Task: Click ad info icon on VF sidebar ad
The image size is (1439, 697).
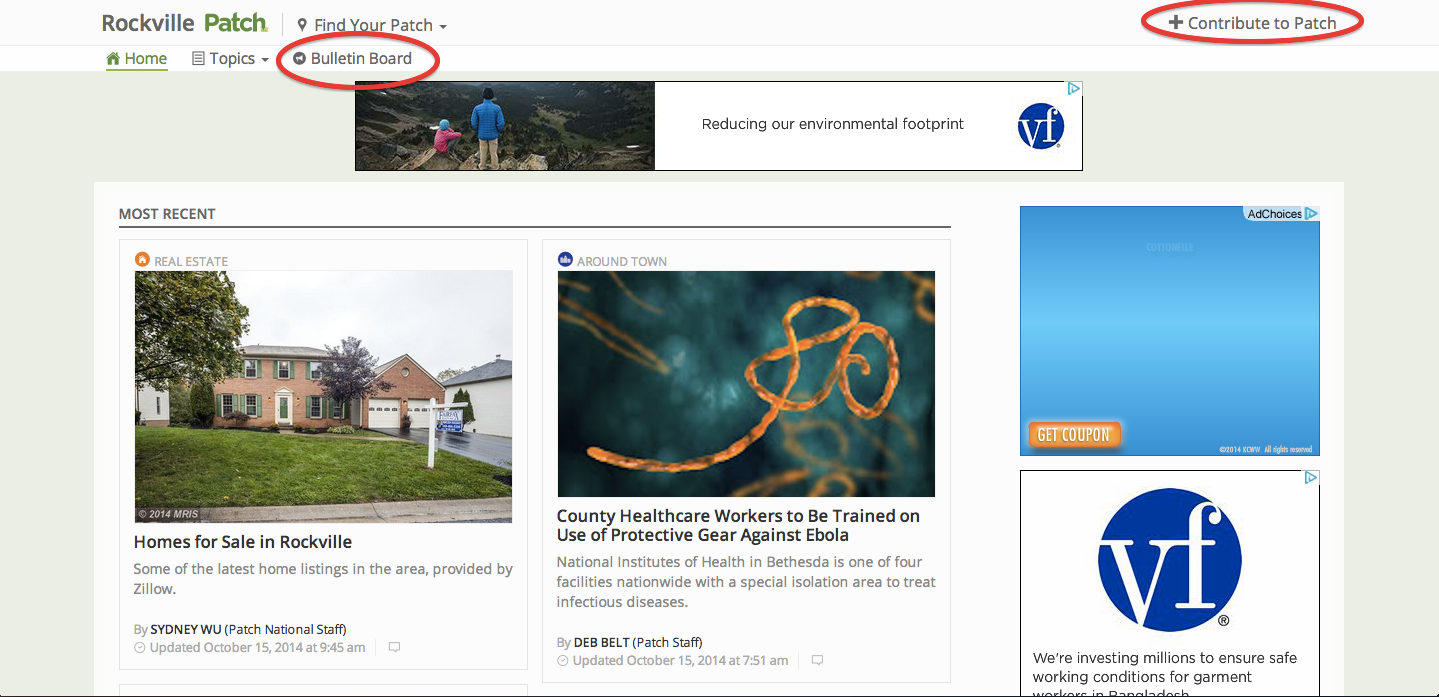Action: [x=1311, y=478]
